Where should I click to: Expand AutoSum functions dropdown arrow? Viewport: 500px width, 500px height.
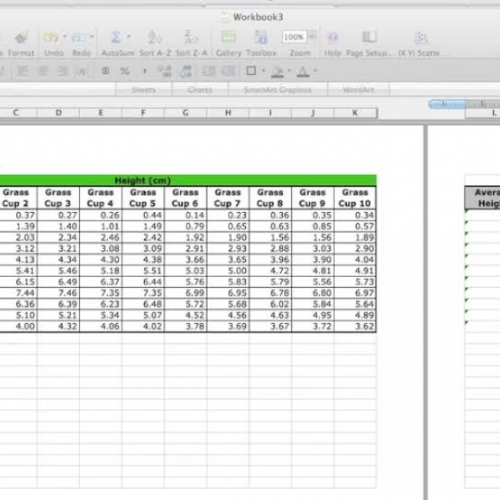pyautogui.click(x=129, y=37)
